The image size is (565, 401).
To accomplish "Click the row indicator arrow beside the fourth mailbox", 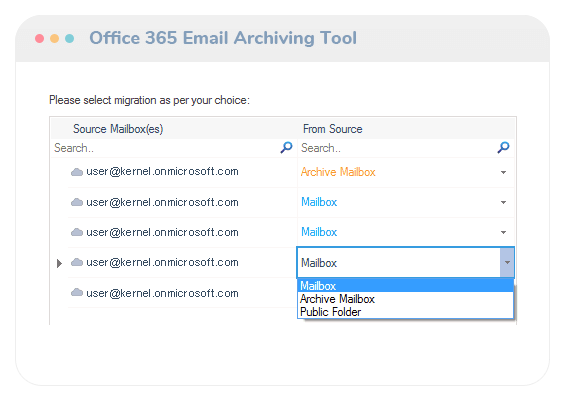I will (x=59, y=263).
